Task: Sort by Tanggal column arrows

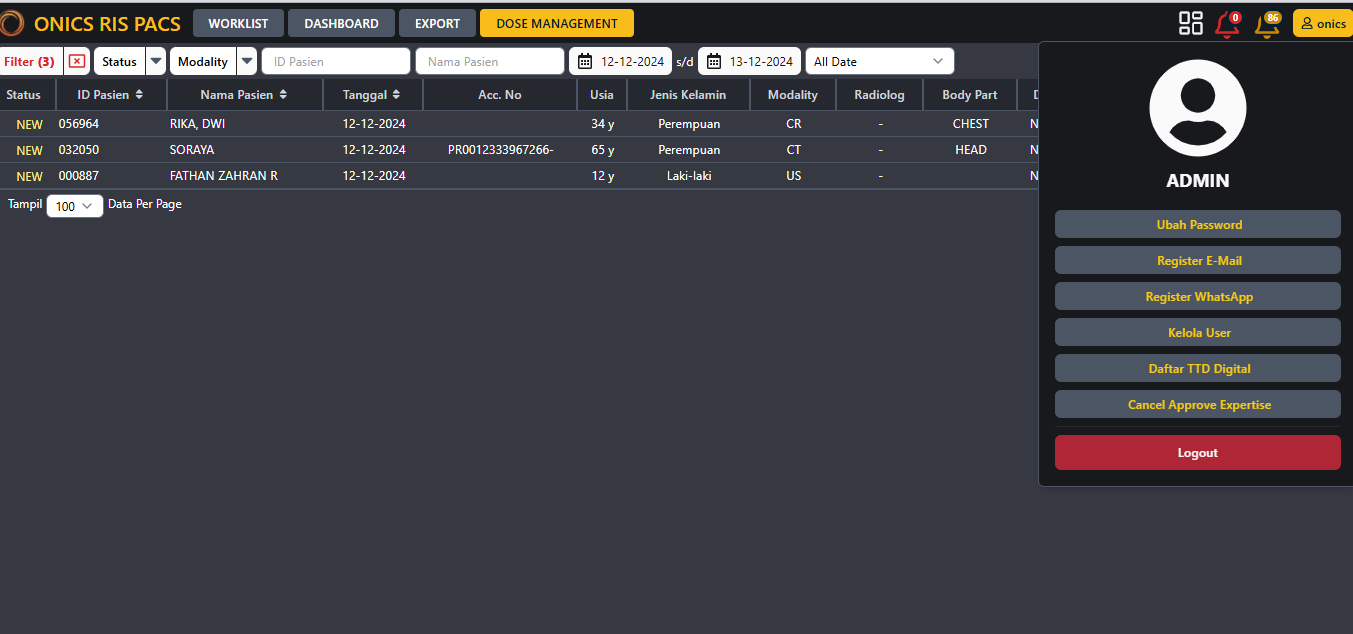Action: (x=396, y=95)
